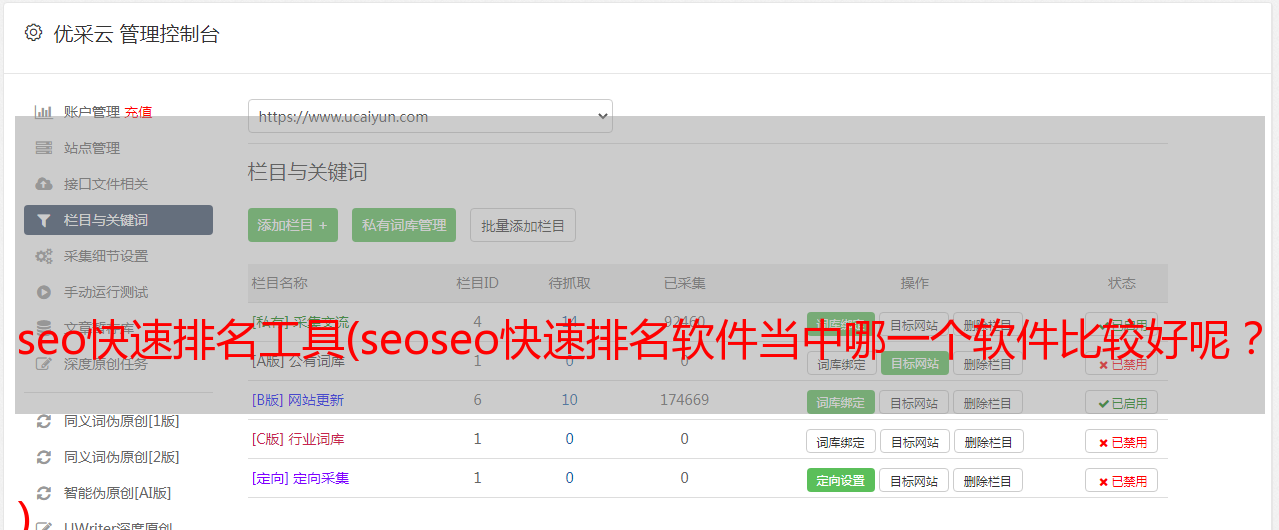Click the 操作 column header
This screenshot has width=1279, height=530.
pyautogui.click(x=915, y=283)
